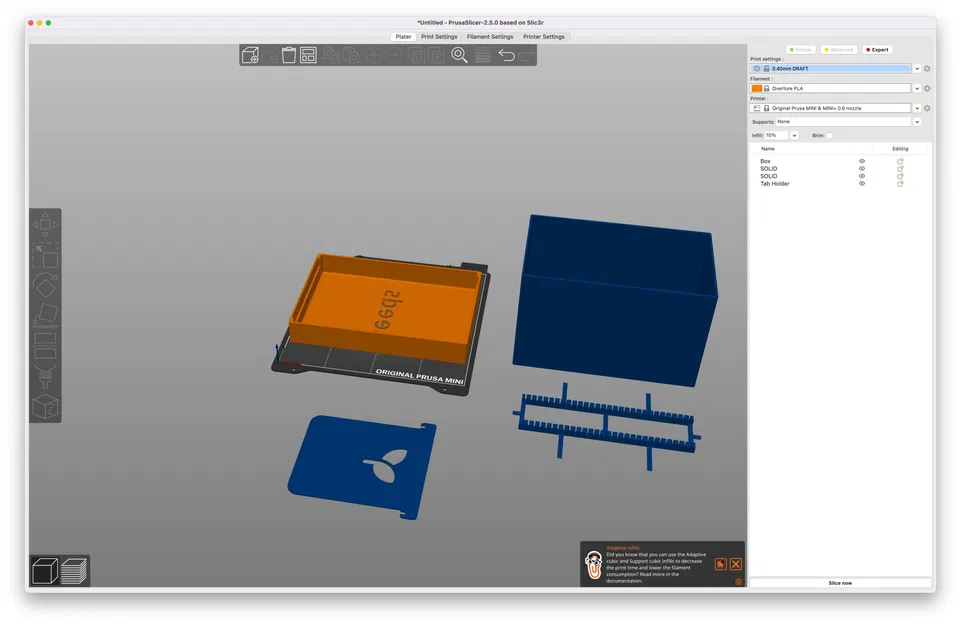Open the hint documentation link icon
Viewport: 961px width, 625px height.
(721, 564)
